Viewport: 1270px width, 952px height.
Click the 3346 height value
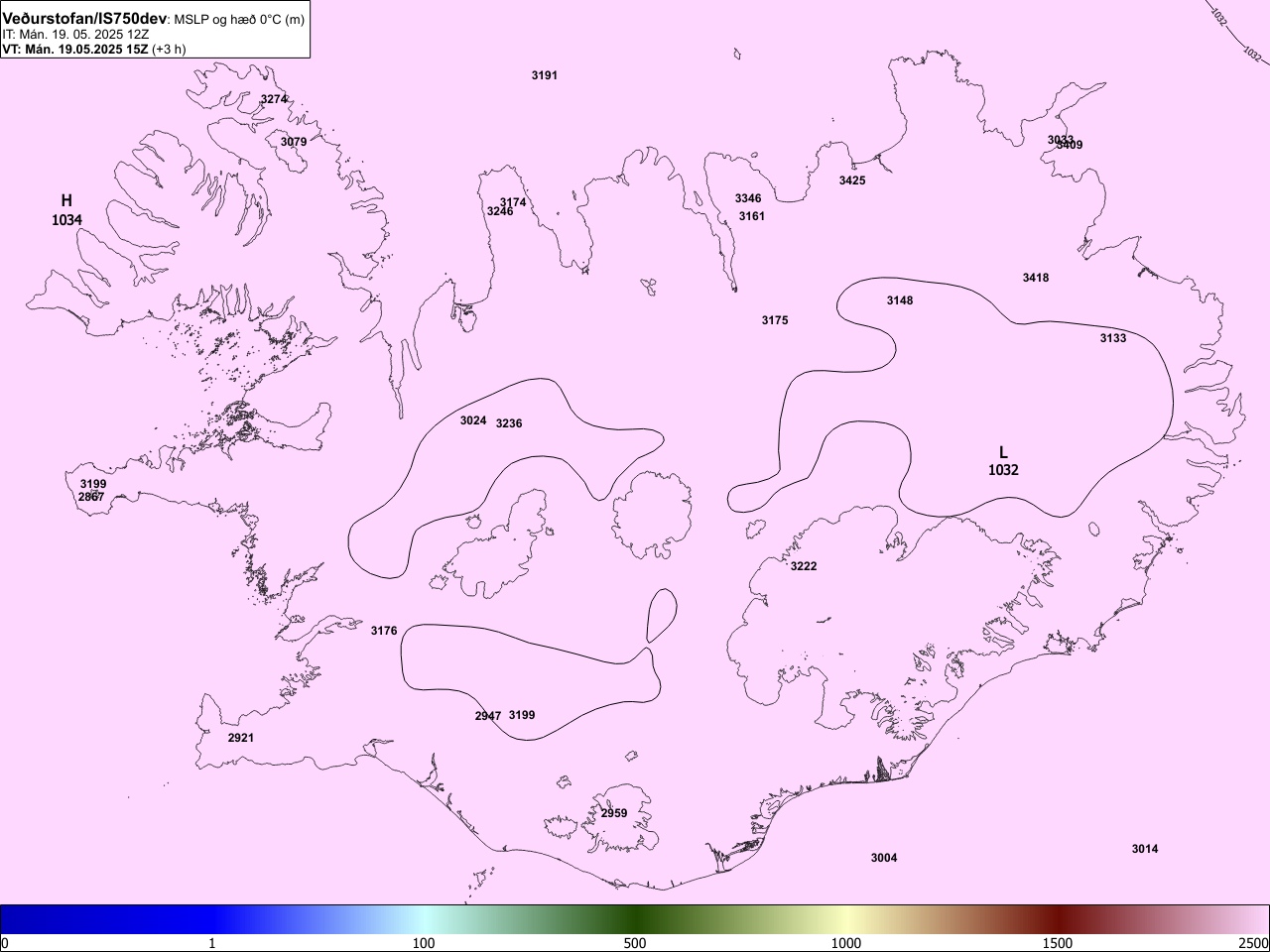748,199
